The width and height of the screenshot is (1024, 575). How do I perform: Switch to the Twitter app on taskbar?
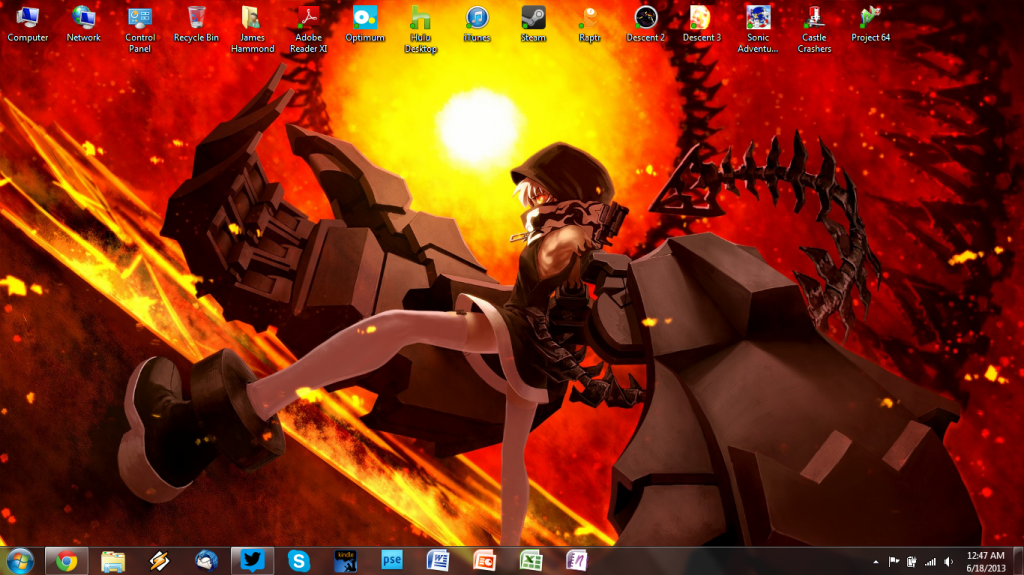click(x=252, y=561)
